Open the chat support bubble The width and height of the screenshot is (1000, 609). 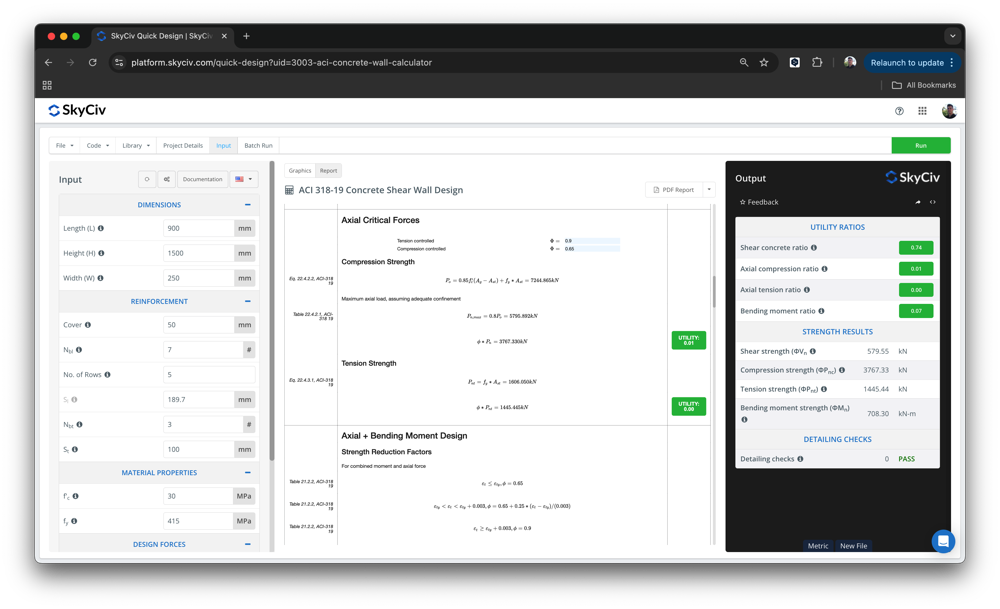pyautogui.click(x=942, y=541)
